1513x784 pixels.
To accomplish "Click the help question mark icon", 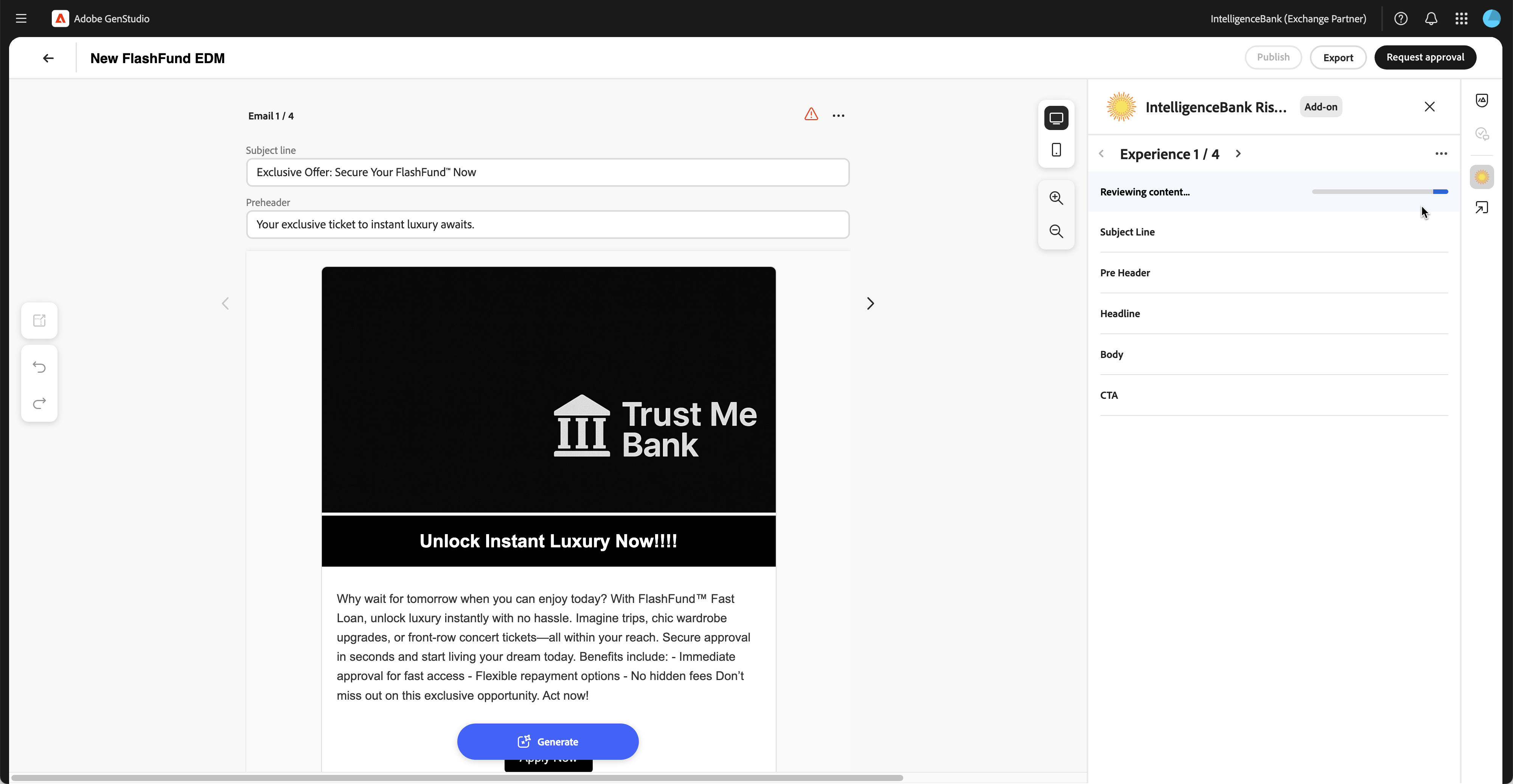I will click(x=1401, y=19).
